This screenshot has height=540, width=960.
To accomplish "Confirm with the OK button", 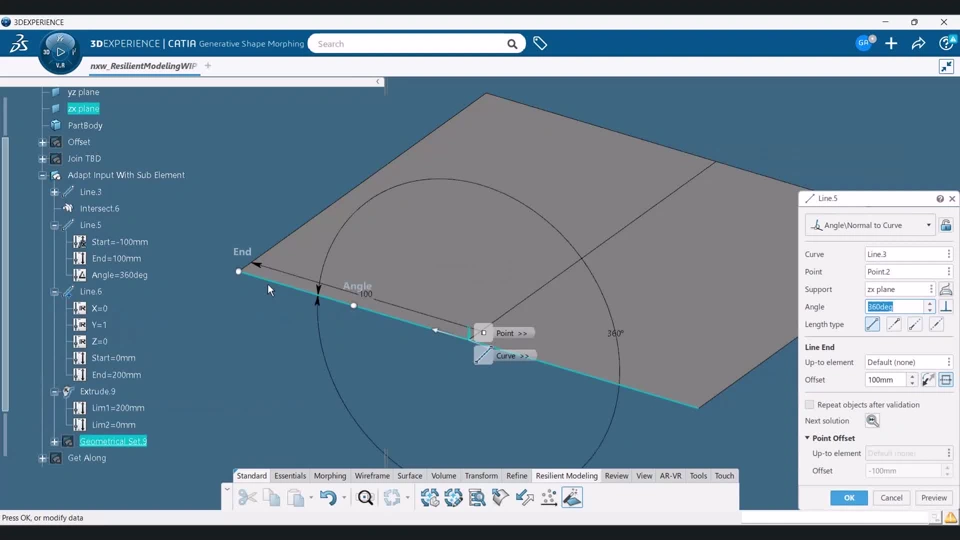I will click(849, 498).
